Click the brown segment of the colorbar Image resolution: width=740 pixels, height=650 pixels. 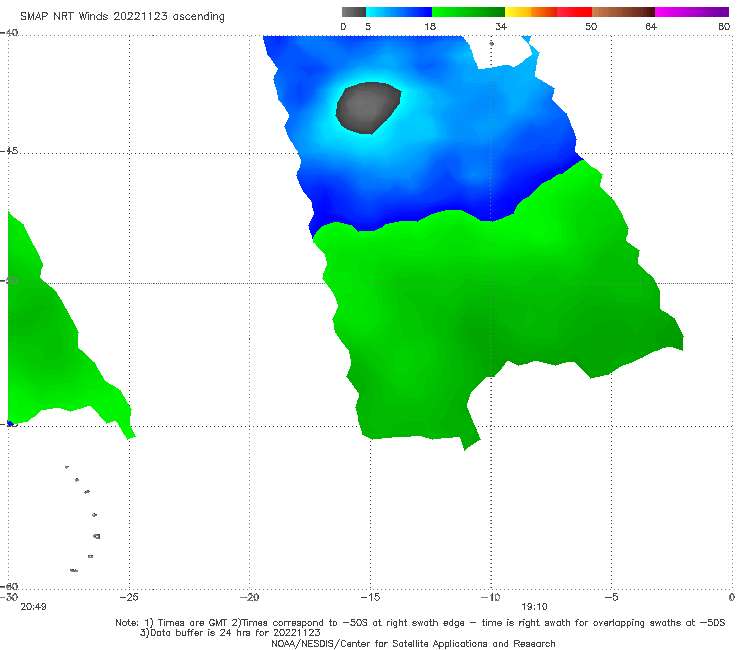click(x=623, y=12)
